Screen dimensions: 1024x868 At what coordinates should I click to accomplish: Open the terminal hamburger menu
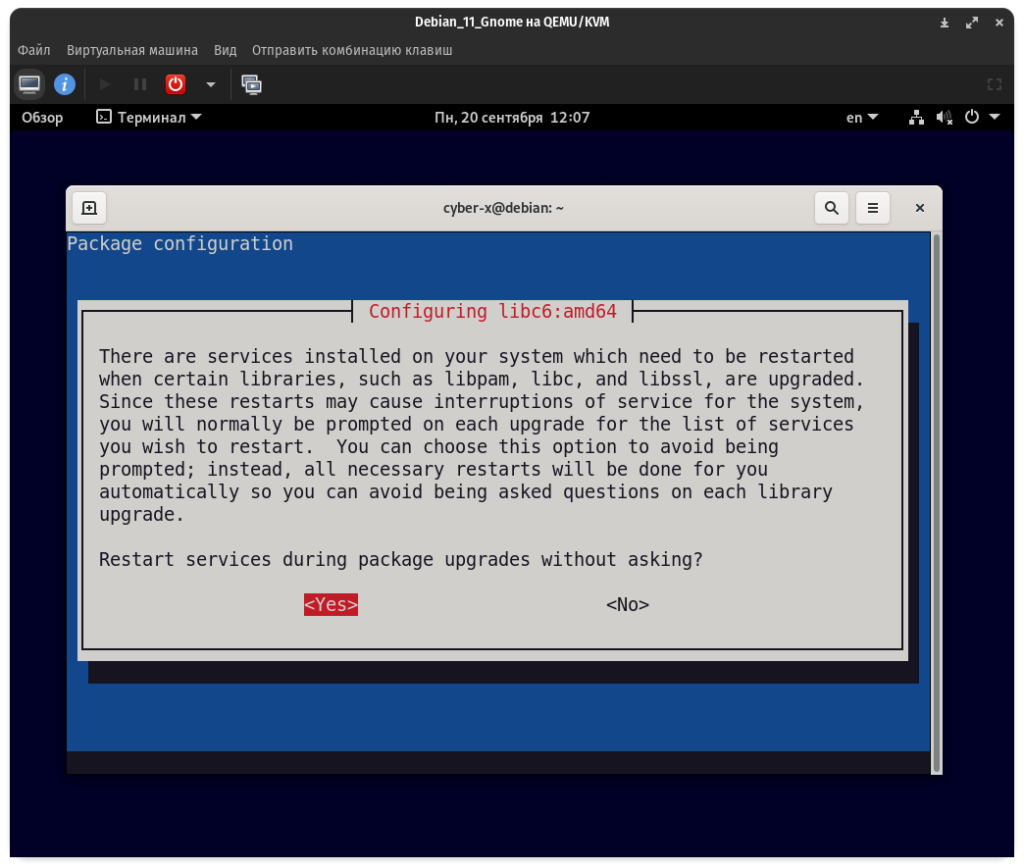[x=872, y=208]
